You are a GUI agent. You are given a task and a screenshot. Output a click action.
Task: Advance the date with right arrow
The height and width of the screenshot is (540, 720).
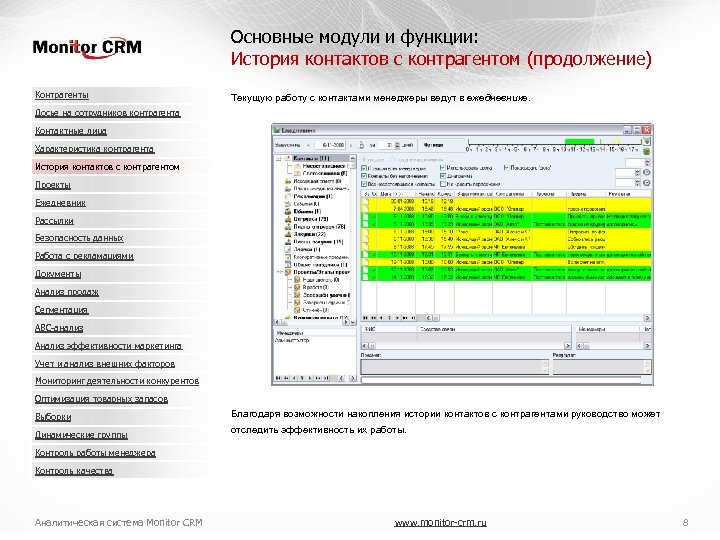pos(351,145)
